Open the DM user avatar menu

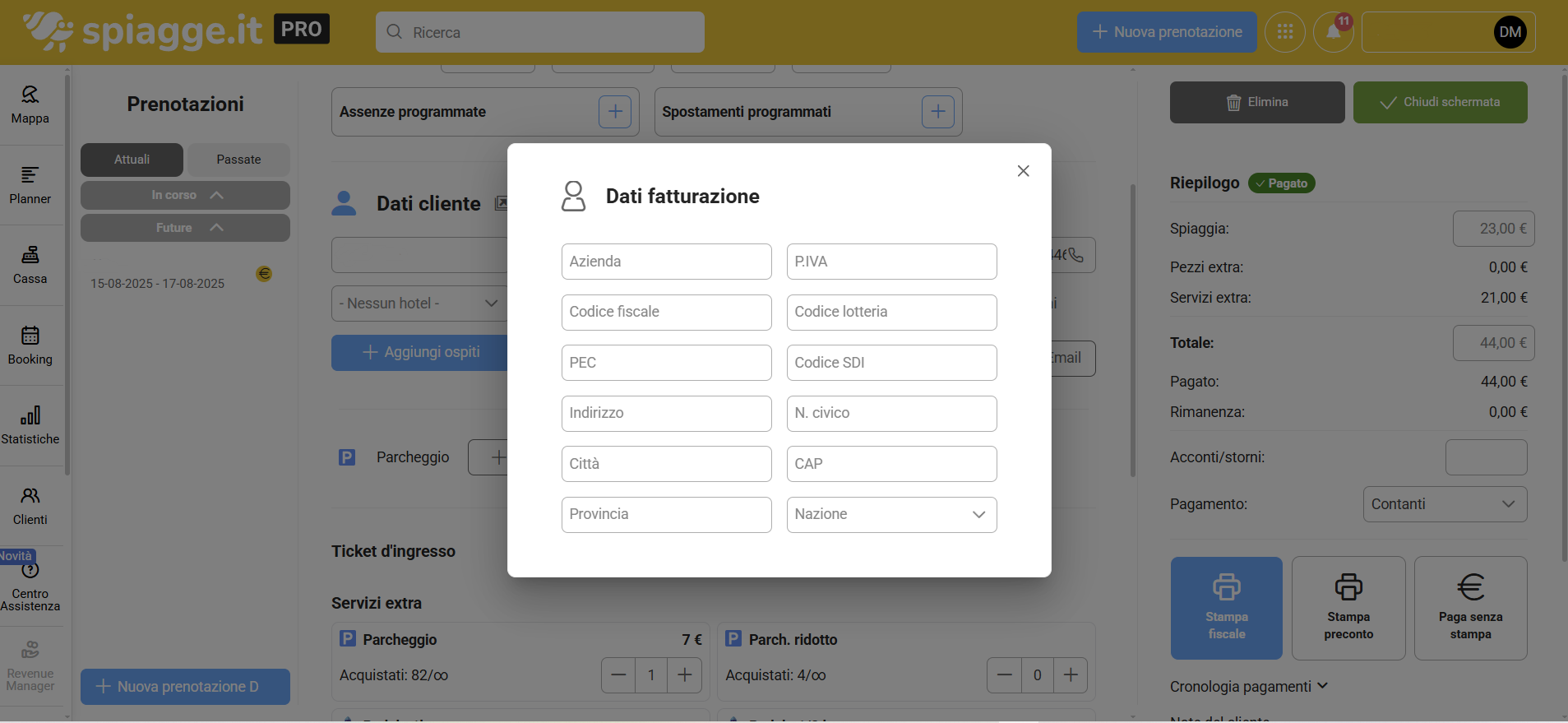pyautogui.click(x=1510, y=32)
